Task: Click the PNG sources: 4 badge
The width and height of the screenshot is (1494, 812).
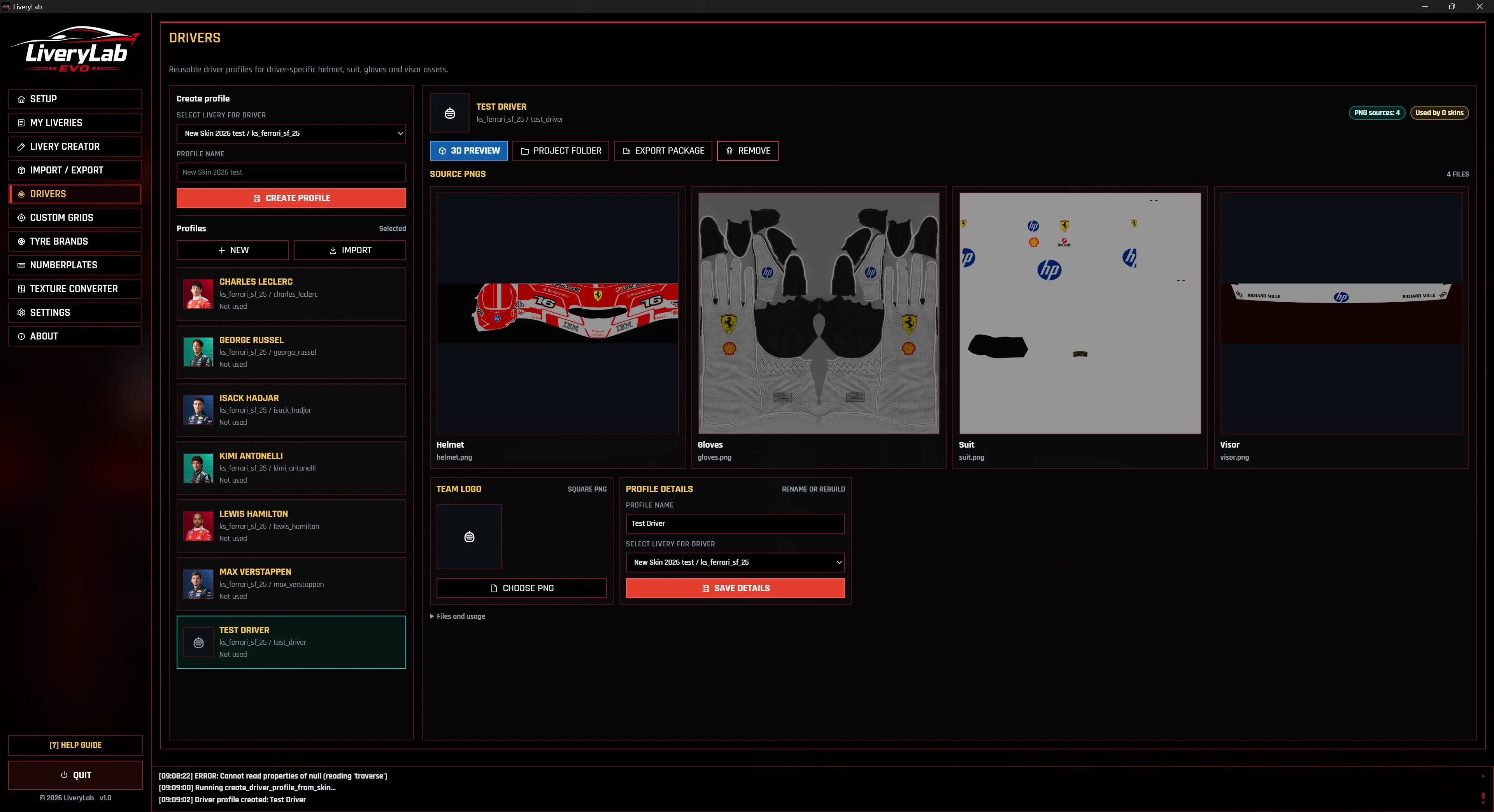Action: point(1377,113)
